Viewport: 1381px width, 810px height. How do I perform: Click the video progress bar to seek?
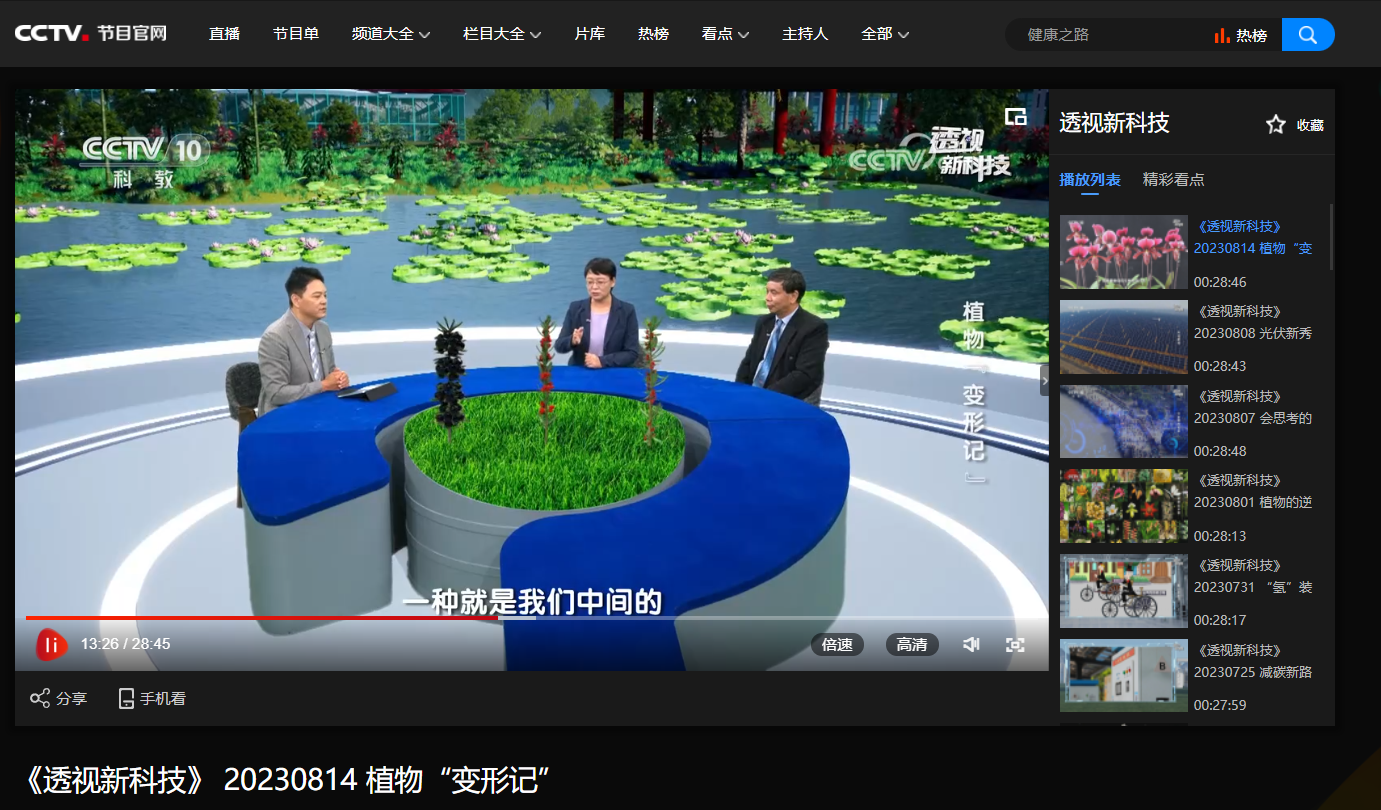tap(700, 618)
